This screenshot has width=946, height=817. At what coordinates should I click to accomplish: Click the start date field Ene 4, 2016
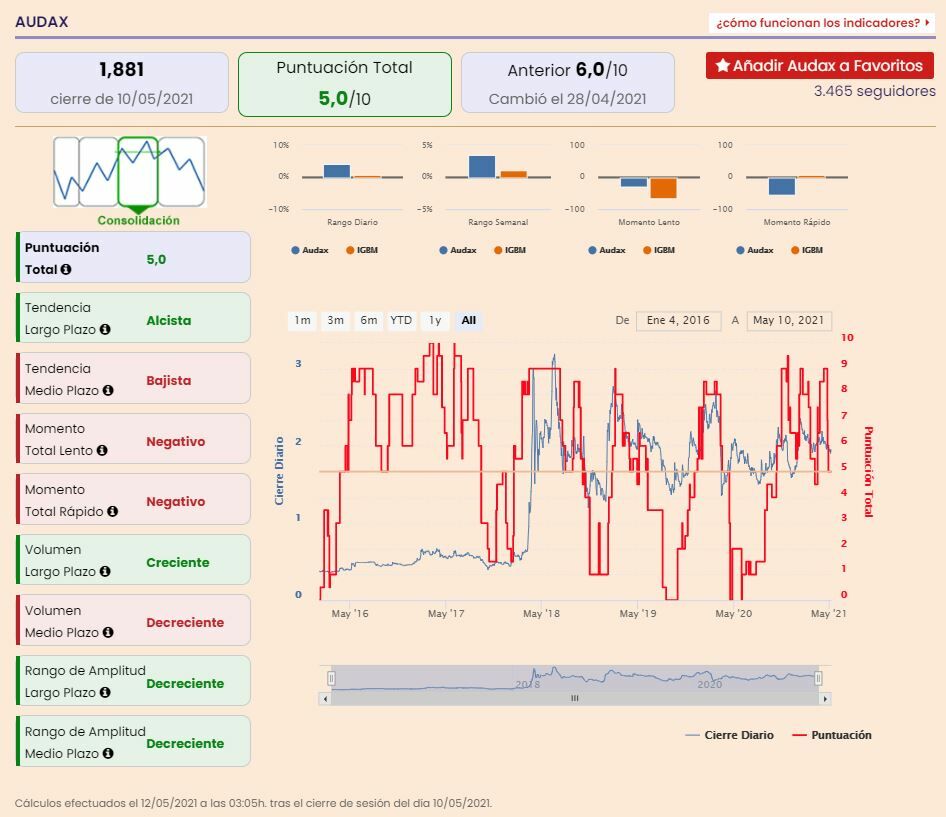coord(678,320)
